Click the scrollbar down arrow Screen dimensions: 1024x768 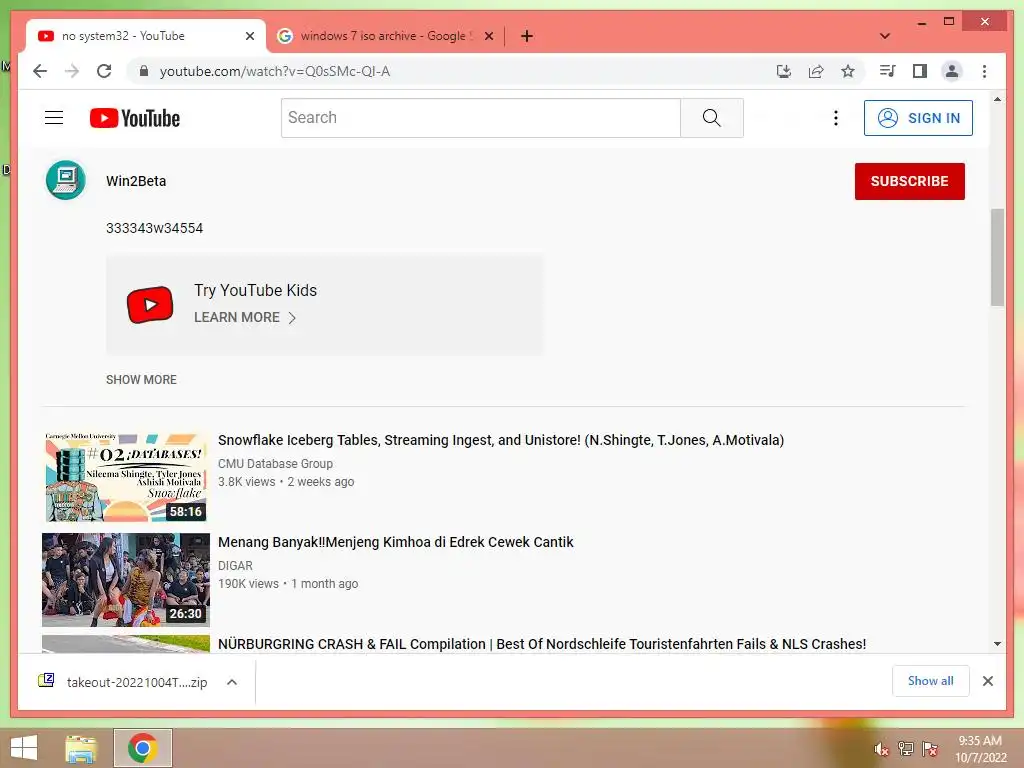pyautogui.click(x=997, y=644)
